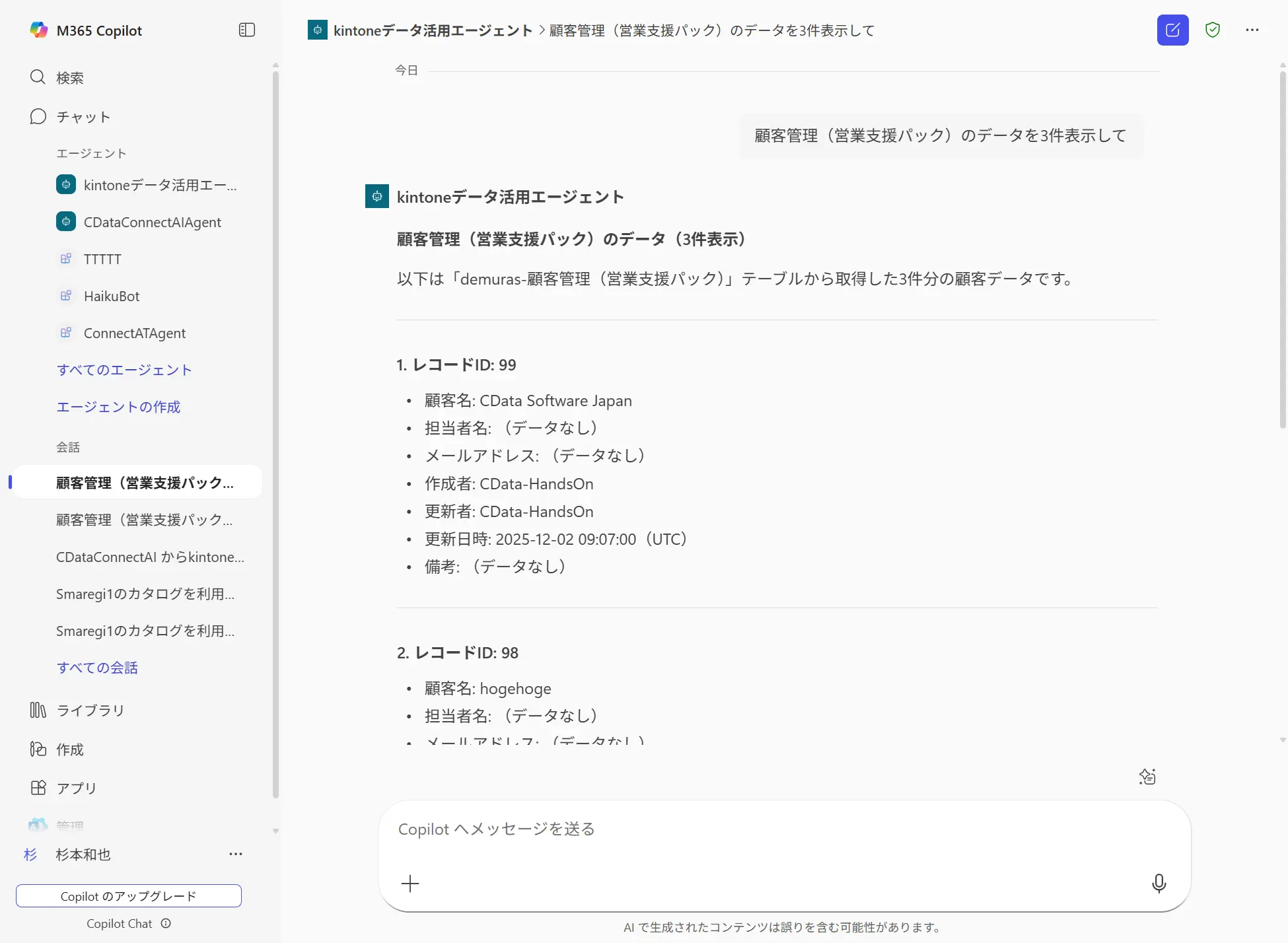
Task: Click the Copilot のアップグレード button
Action: (x=129, y=896)
